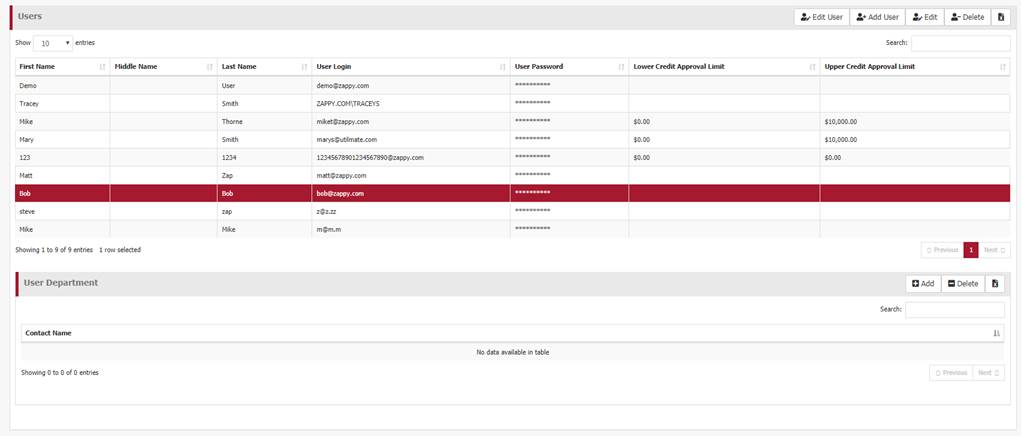Add a new User Department entry
This screenshot has height=436, width=1021.
923,284
